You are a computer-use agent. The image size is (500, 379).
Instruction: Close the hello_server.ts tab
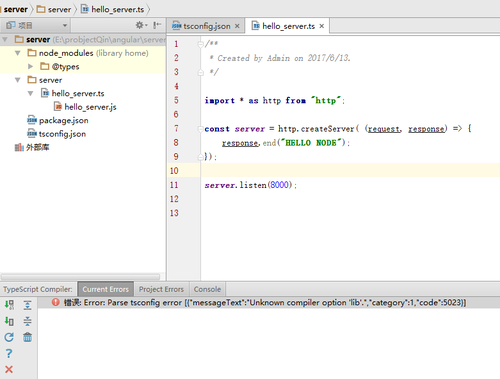pos(322,26)
